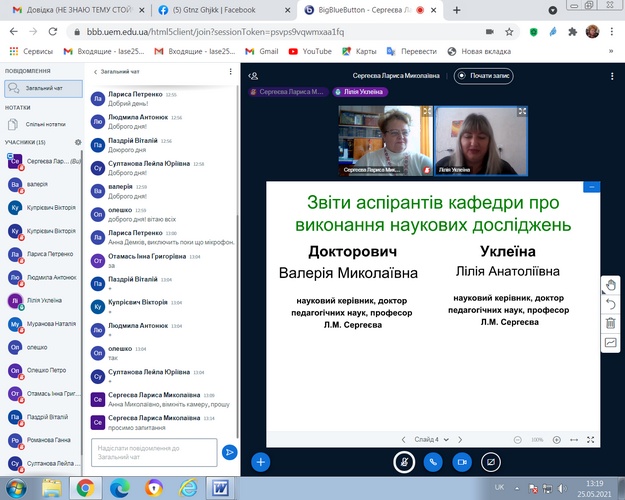Image resolution: width=625 pixels, height=500 pixels.
Task: Toggle the multi-user whiteboard icon
Action: tap(610, 343)
